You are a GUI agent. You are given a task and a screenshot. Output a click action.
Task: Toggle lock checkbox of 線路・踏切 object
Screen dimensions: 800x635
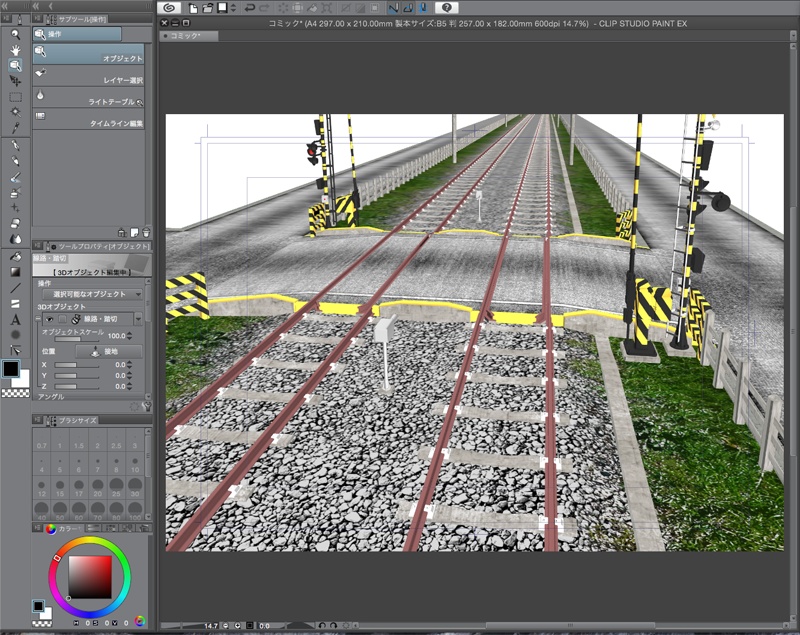tap(62, 319)
